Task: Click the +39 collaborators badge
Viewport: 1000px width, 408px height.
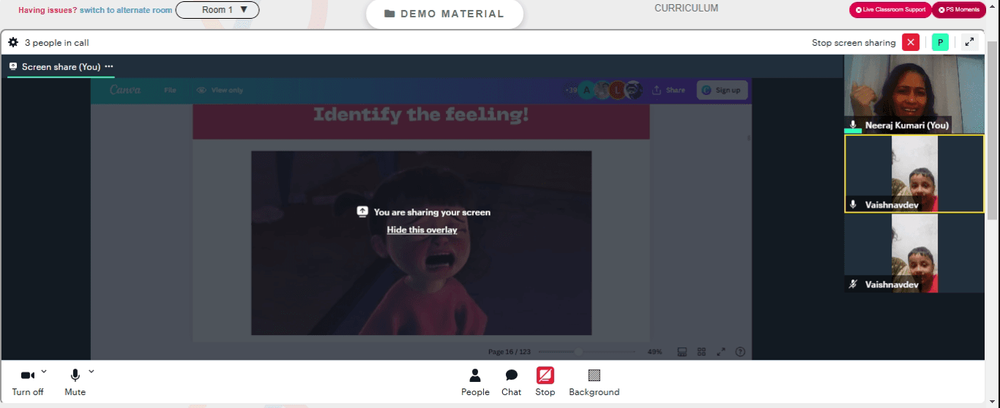Action: 570,90
